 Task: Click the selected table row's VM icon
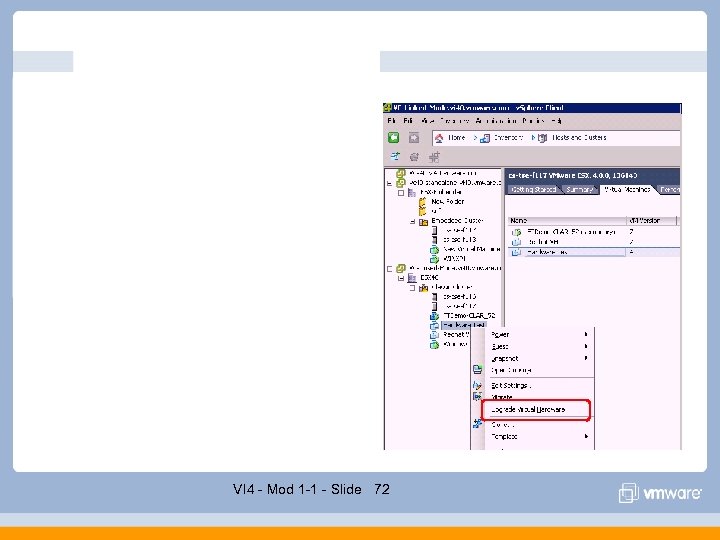tap(517, 252)
